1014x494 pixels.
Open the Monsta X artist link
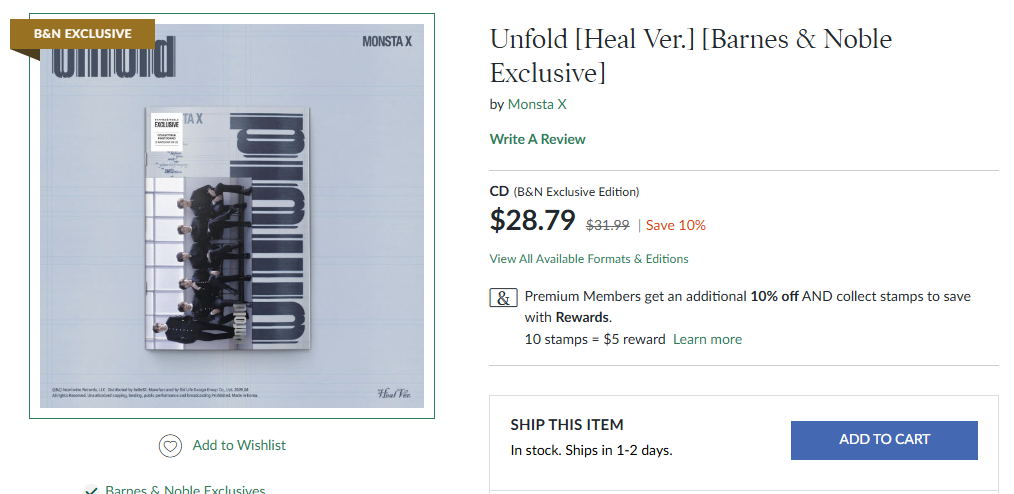click(x=537, y=104)
